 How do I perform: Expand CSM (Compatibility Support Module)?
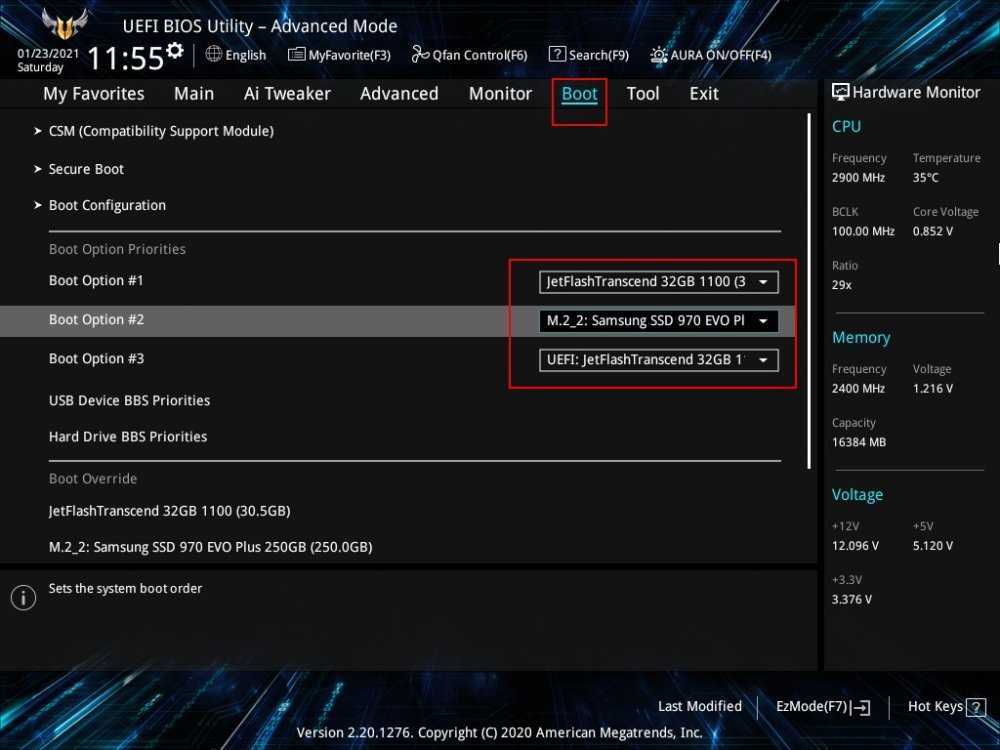coord(160,131)
